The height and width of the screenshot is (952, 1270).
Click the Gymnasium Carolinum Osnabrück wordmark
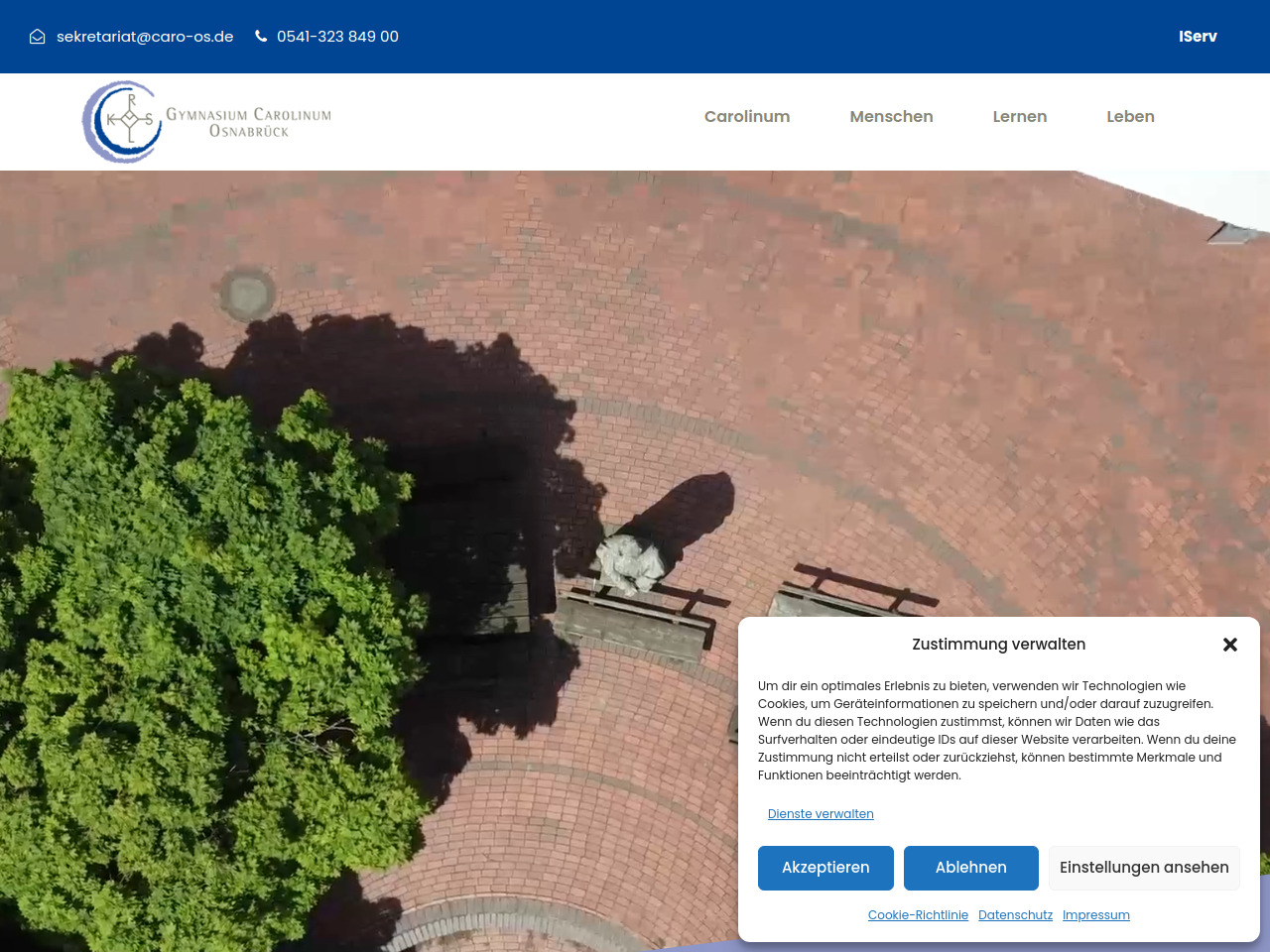point(248,122)
